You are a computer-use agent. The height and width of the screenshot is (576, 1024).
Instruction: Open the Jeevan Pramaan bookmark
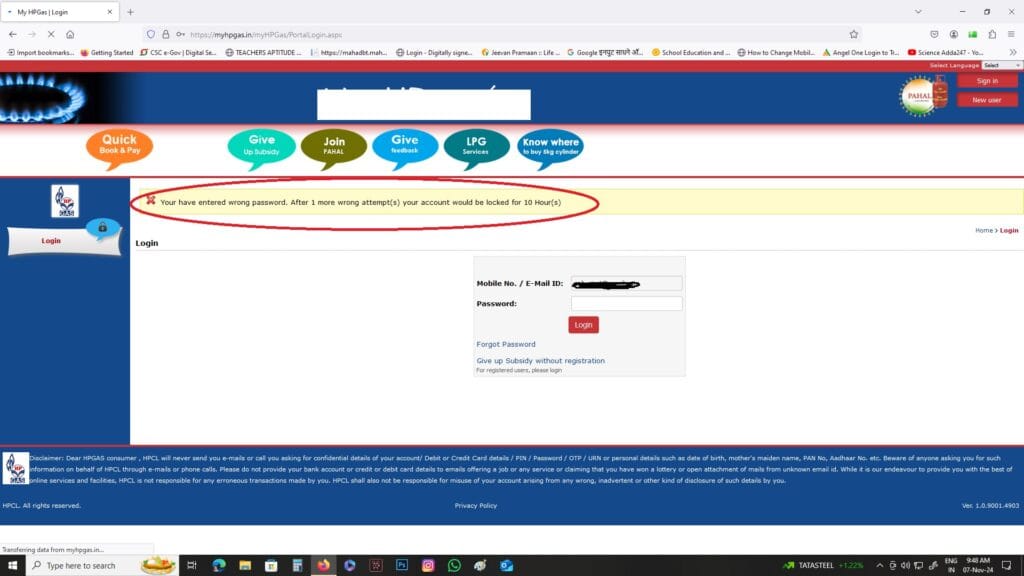click(x=520, y=52)
